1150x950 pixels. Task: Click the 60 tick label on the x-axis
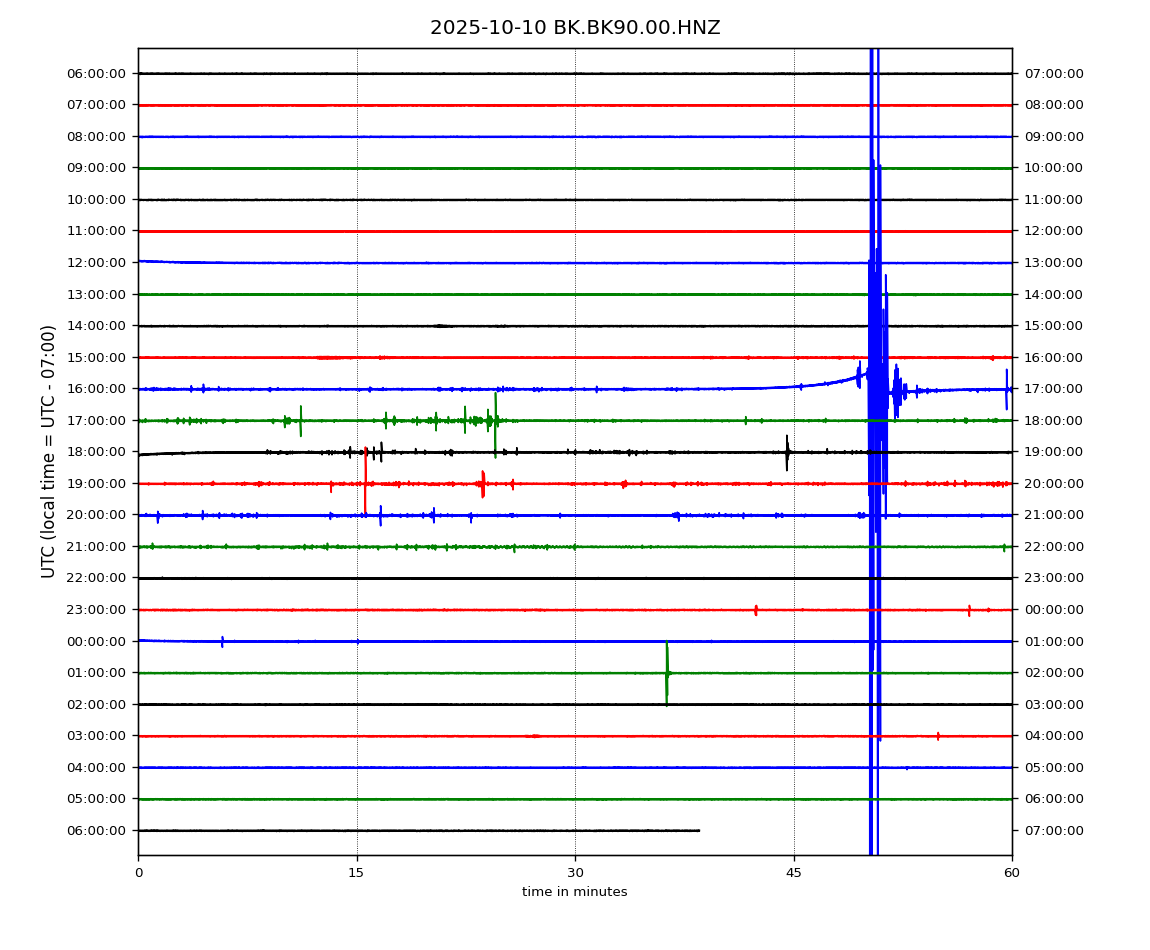pyautogui.click(x=1012, y=873)
